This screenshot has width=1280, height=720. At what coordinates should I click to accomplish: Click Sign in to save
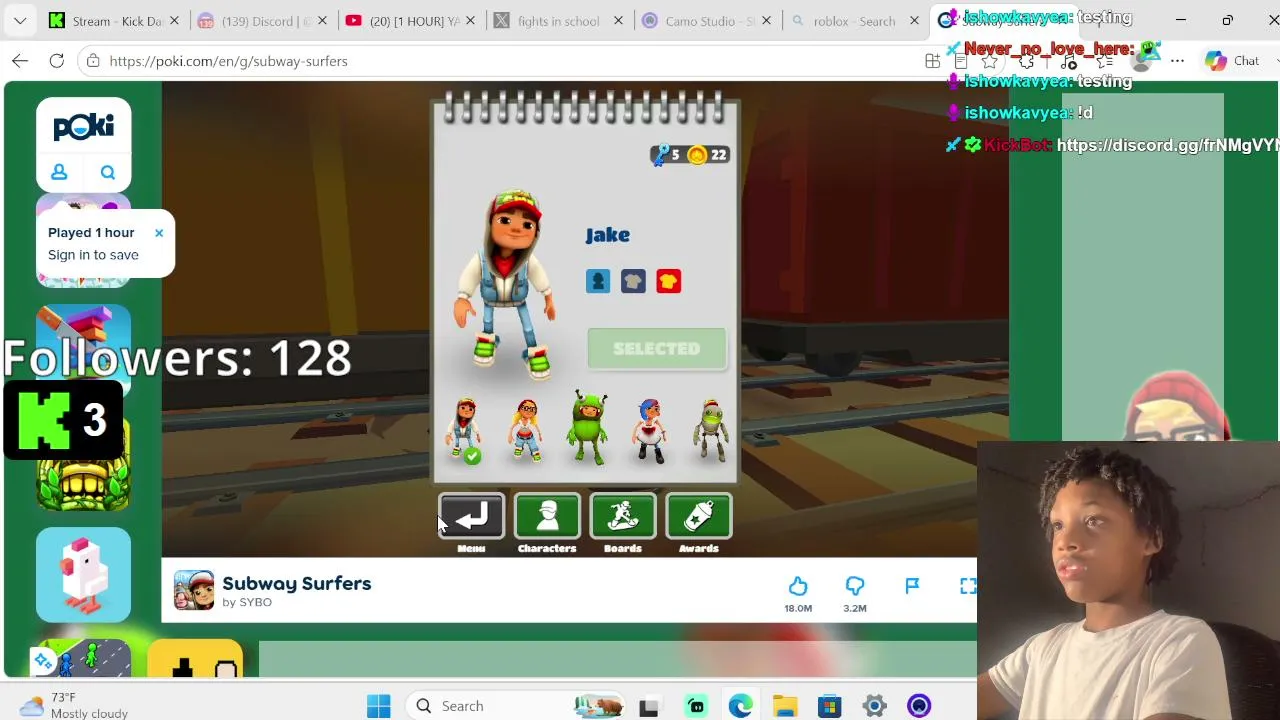[93, 255]
